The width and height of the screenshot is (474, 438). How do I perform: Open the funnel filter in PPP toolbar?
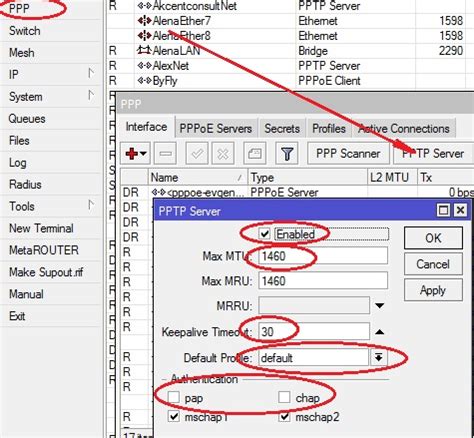[x=287, y=154]
